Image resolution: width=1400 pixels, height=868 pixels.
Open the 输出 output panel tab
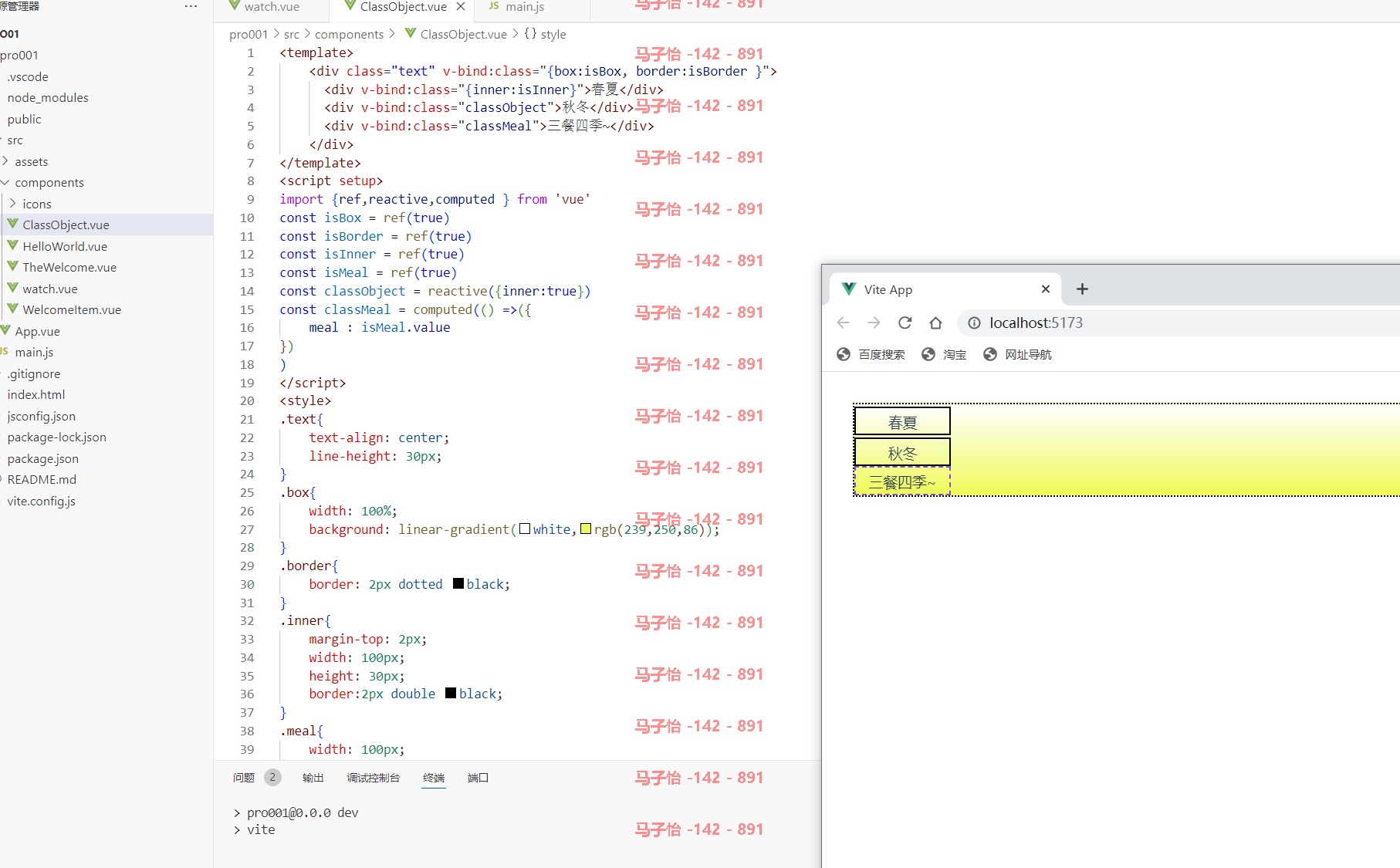313,778
